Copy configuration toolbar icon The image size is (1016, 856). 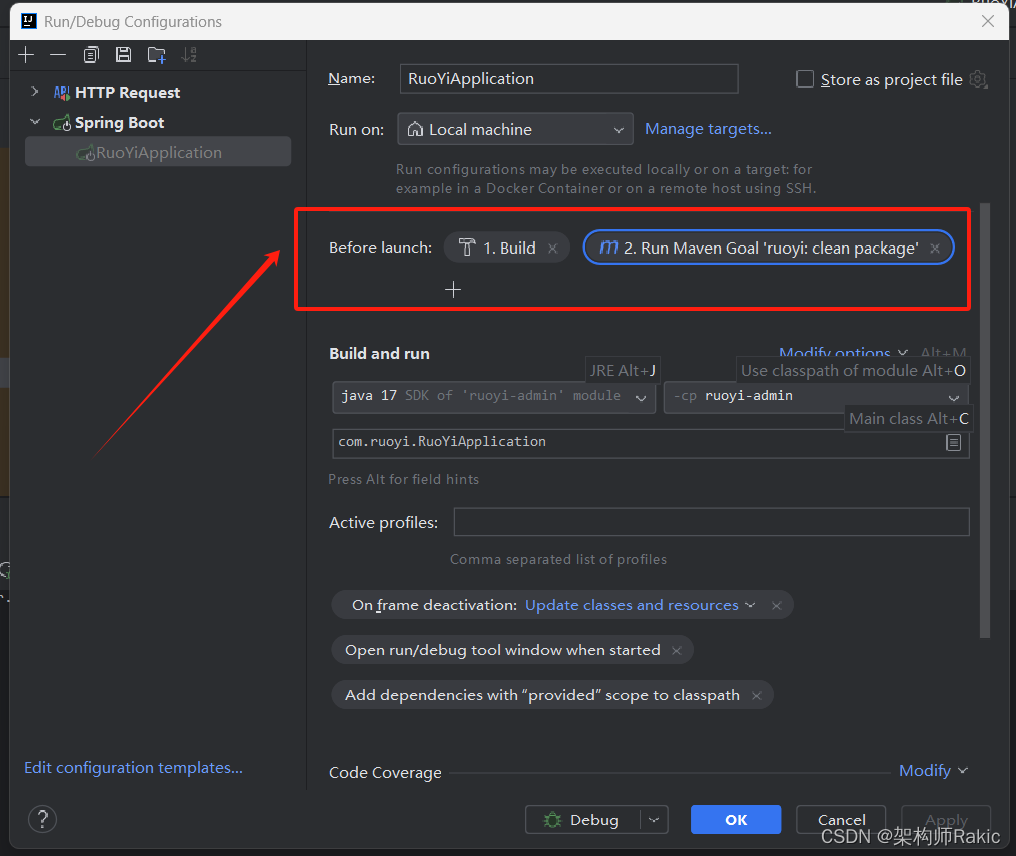pos(91,55)
